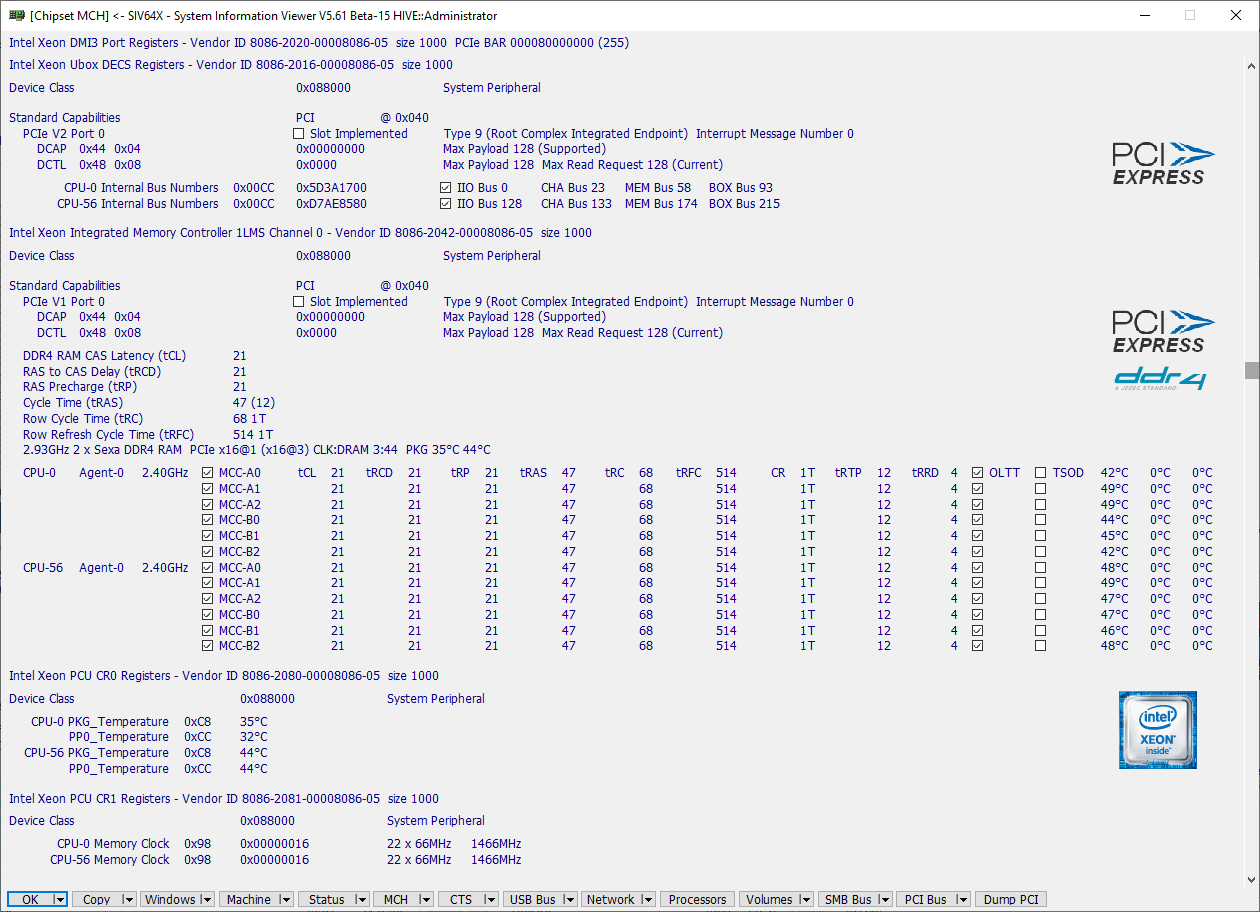
Task: Click the DDR4 RAM CAS Latency (tCL) label
Action: [105, 356]
